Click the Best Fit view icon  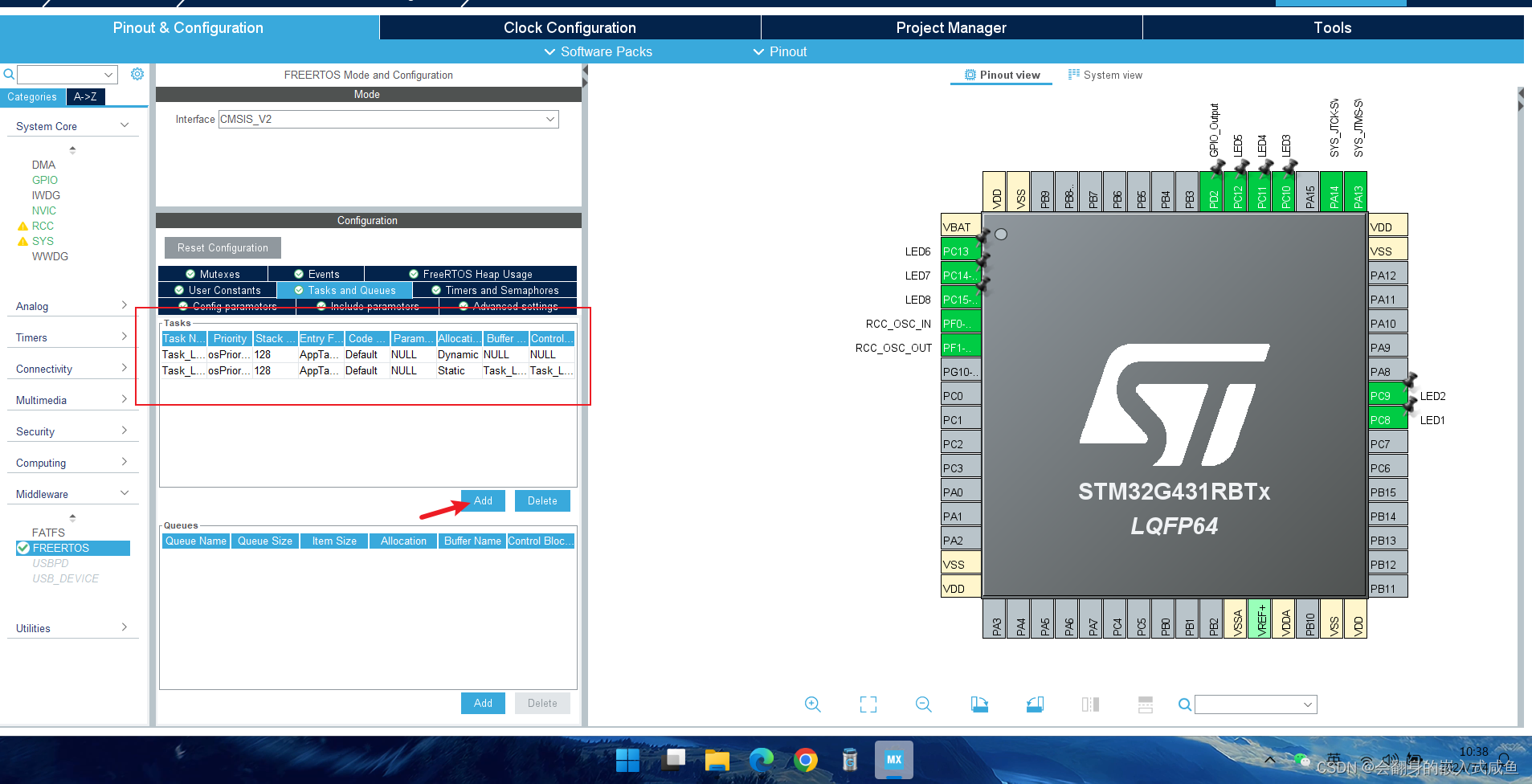click(x=868, y=704)
